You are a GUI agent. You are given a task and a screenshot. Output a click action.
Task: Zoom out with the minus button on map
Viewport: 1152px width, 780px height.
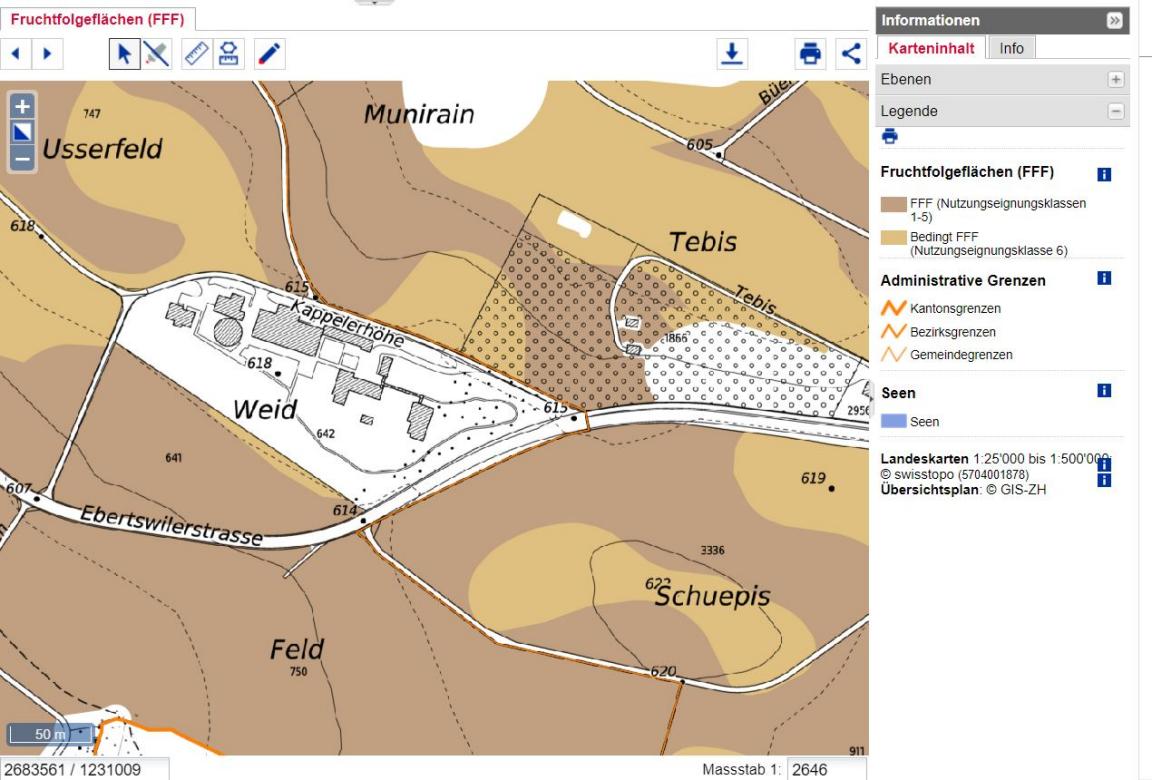coord(21,156)
